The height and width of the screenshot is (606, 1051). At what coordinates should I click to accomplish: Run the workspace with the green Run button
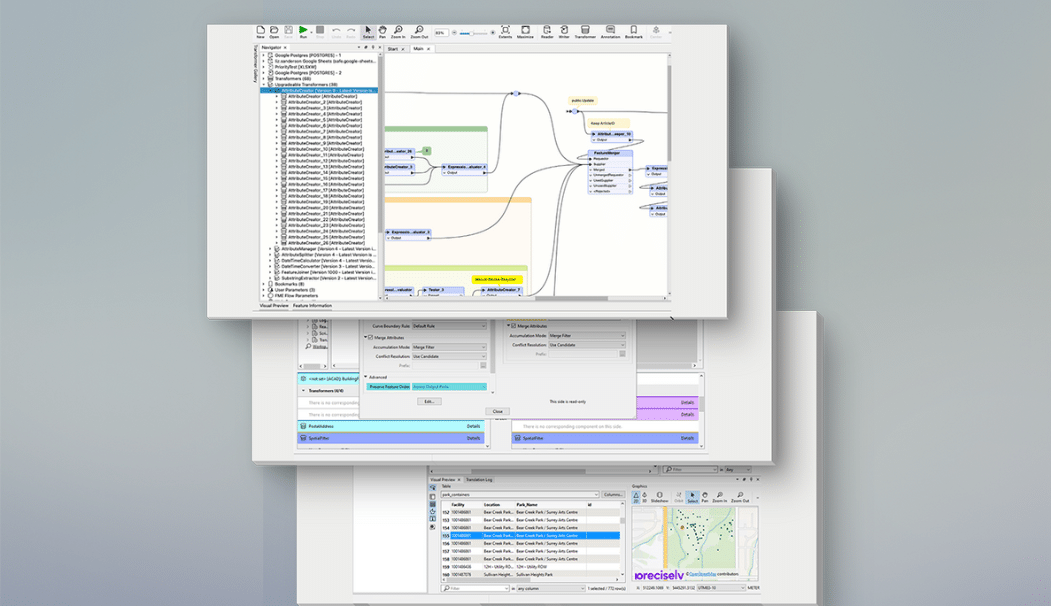coord(303,32)
